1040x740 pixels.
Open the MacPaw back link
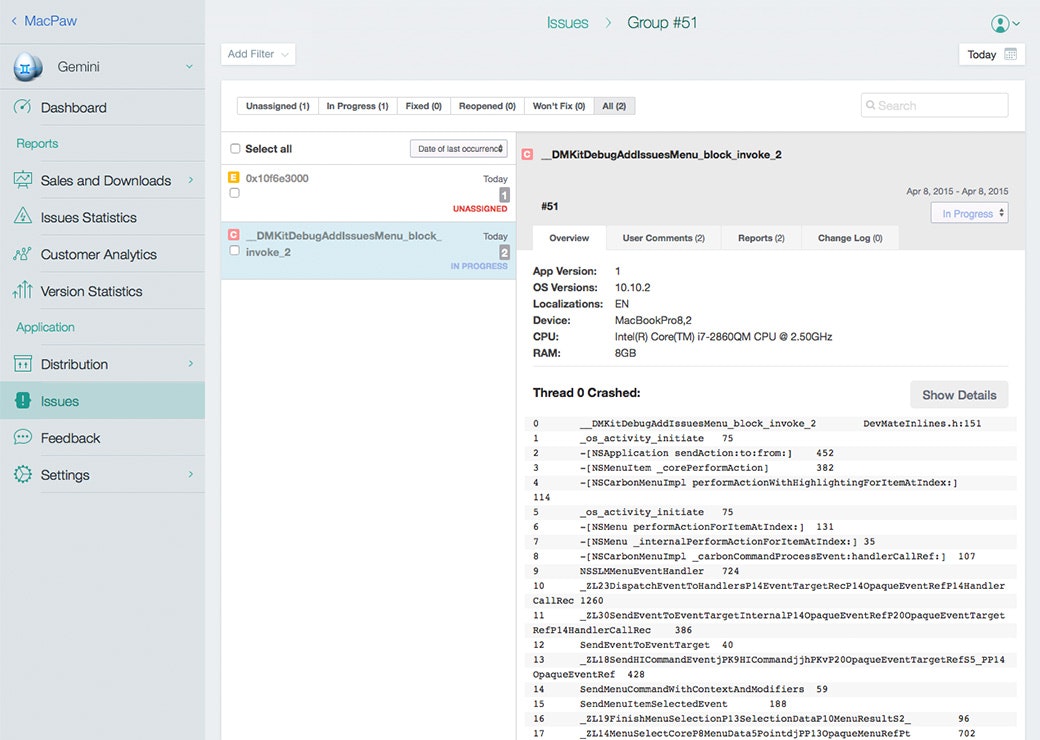click(44, 21)
